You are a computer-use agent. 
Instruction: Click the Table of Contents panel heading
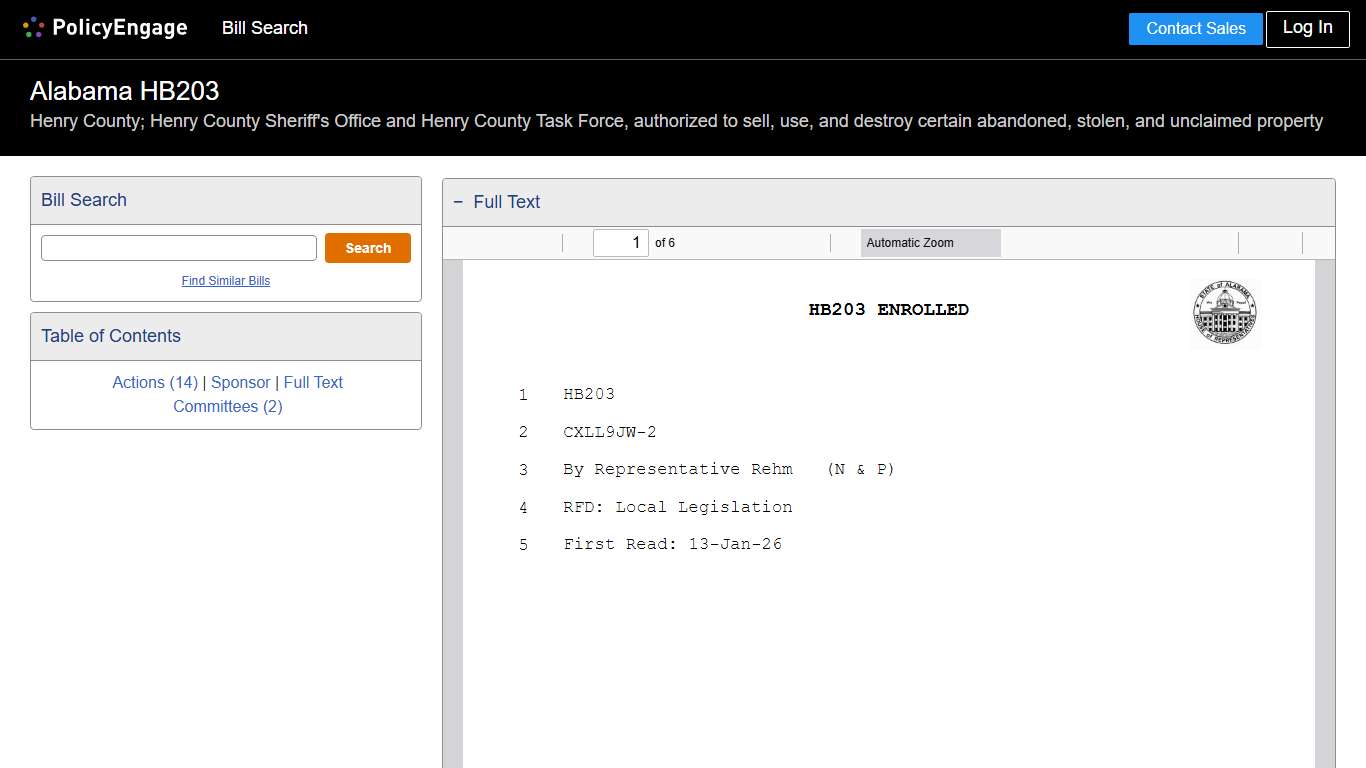(111, 336)
